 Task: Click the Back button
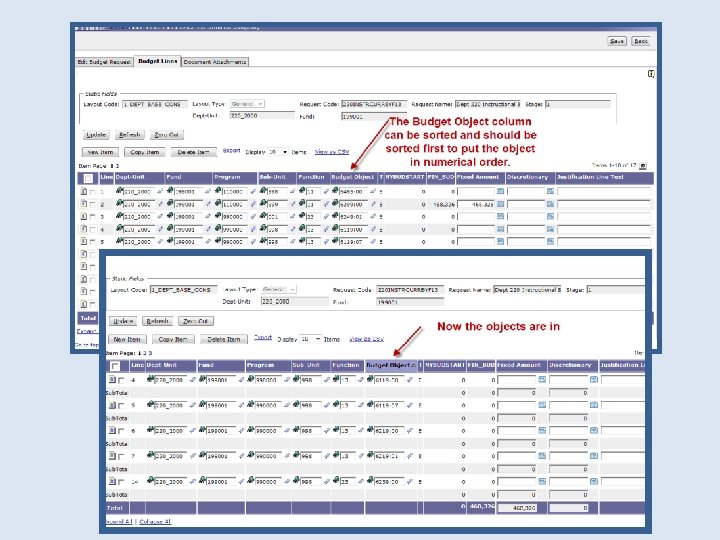(641, 41)
